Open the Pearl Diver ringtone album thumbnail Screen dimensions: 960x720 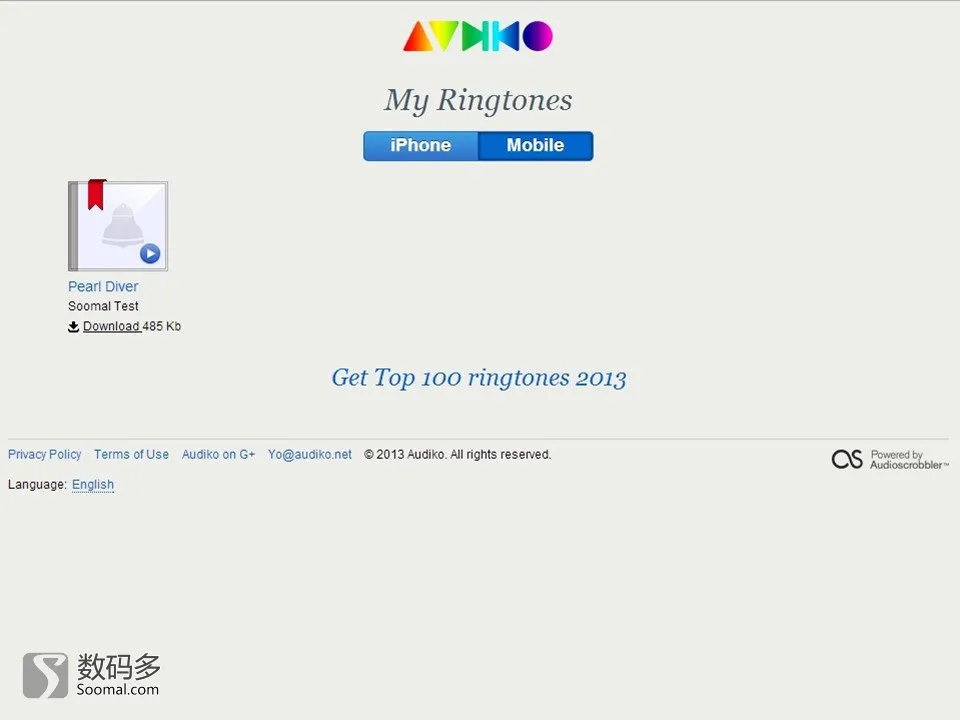coord(118,225)
